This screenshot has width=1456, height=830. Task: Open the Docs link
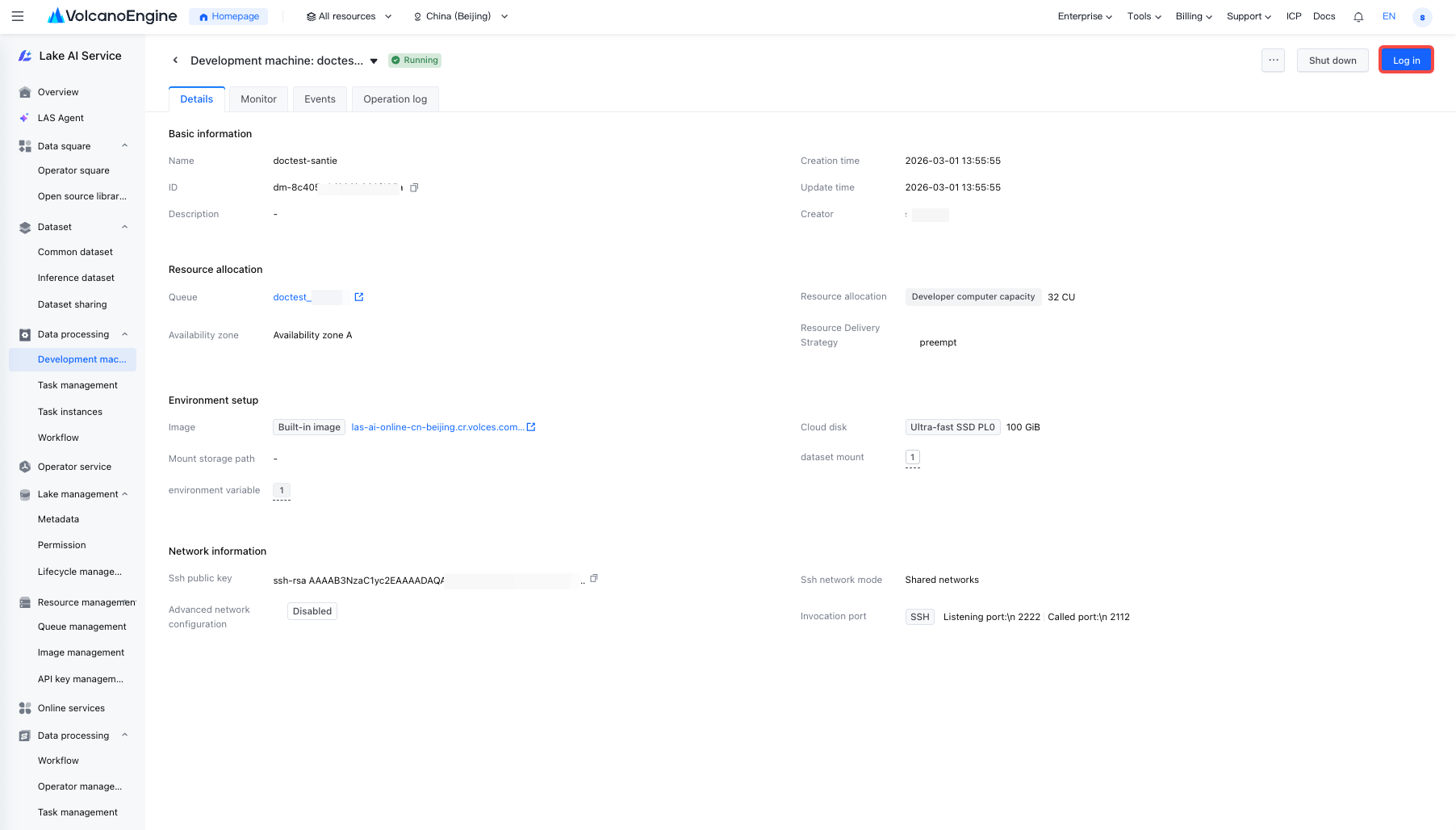(x=1324, y=16)
